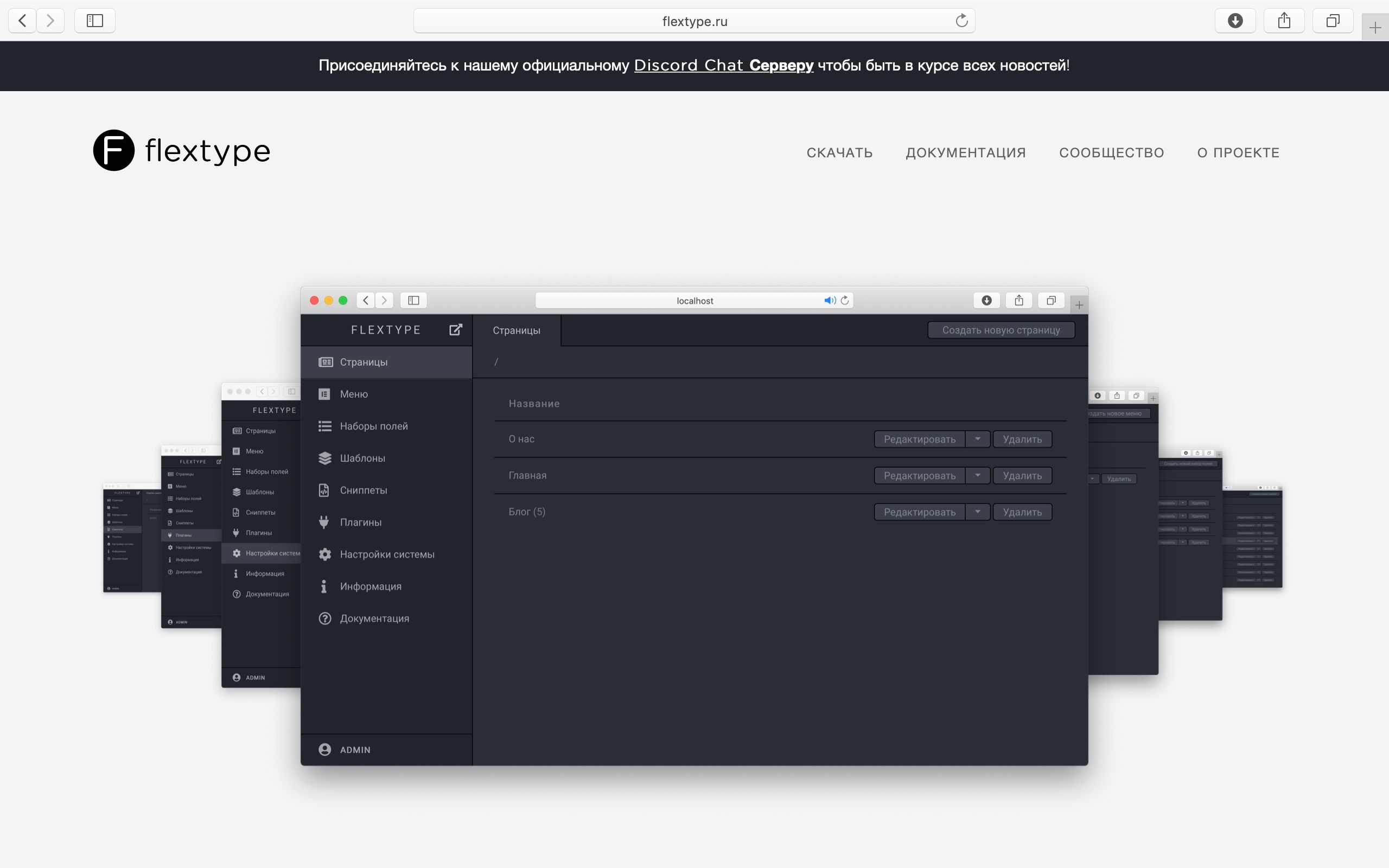Click Редактировать for the О нас page
1389x868 pixels.
point(920,439)
